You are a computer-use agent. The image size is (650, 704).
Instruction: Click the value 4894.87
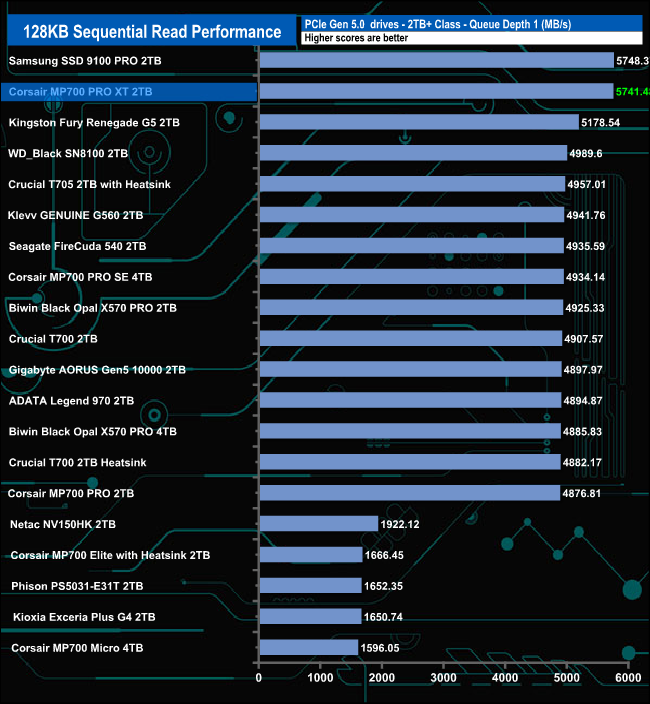583,401
